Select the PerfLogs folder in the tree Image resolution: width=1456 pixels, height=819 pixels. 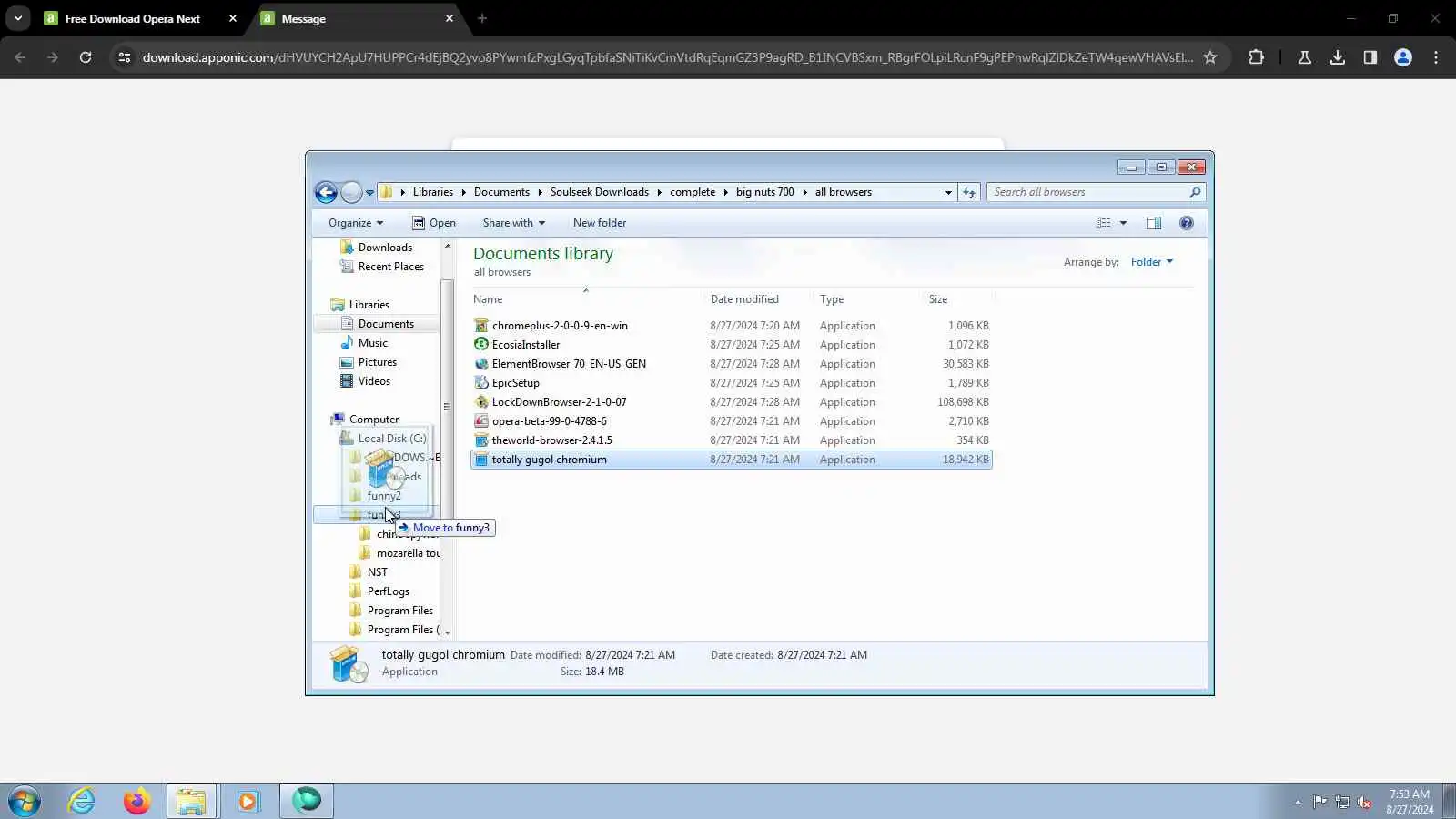coord(389,591)
